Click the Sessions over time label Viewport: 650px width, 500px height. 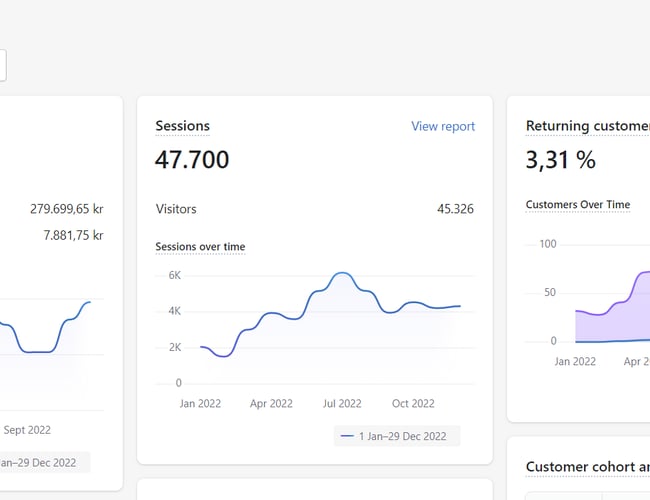click(200, 246)
